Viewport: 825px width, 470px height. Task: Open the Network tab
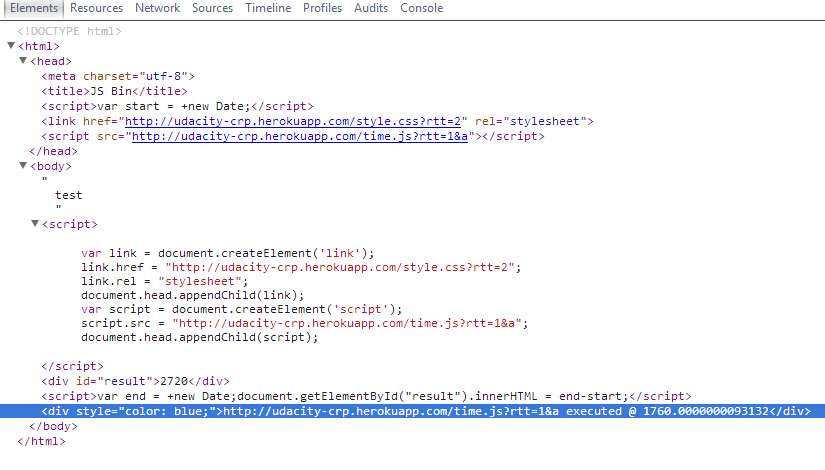[x=157, y=8]
